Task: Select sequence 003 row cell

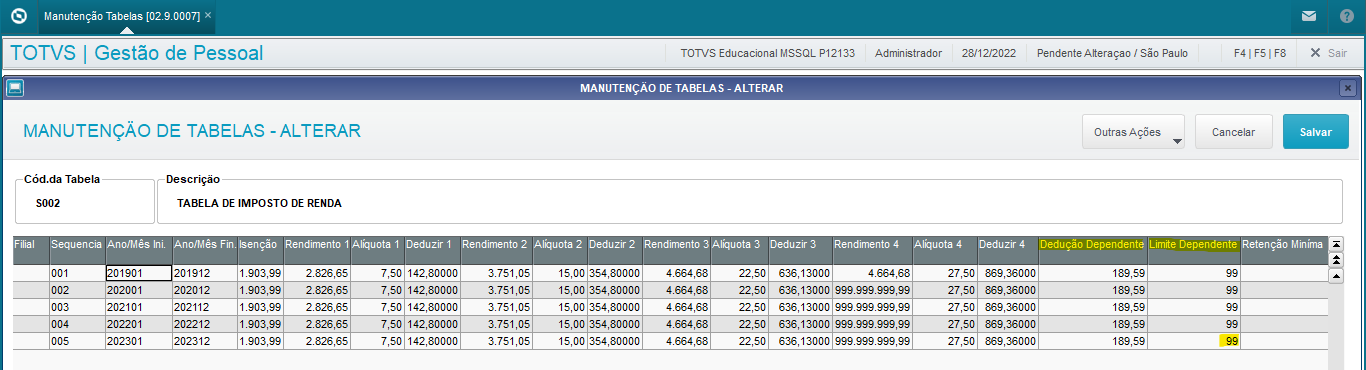Action: [77, 307]
